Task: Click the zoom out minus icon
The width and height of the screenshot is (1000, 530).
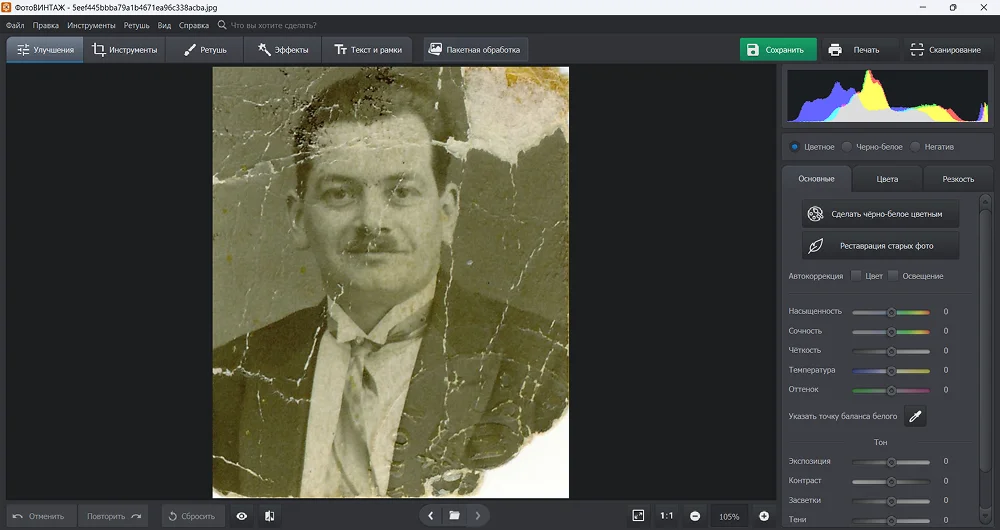Action: tap(695, 516)
